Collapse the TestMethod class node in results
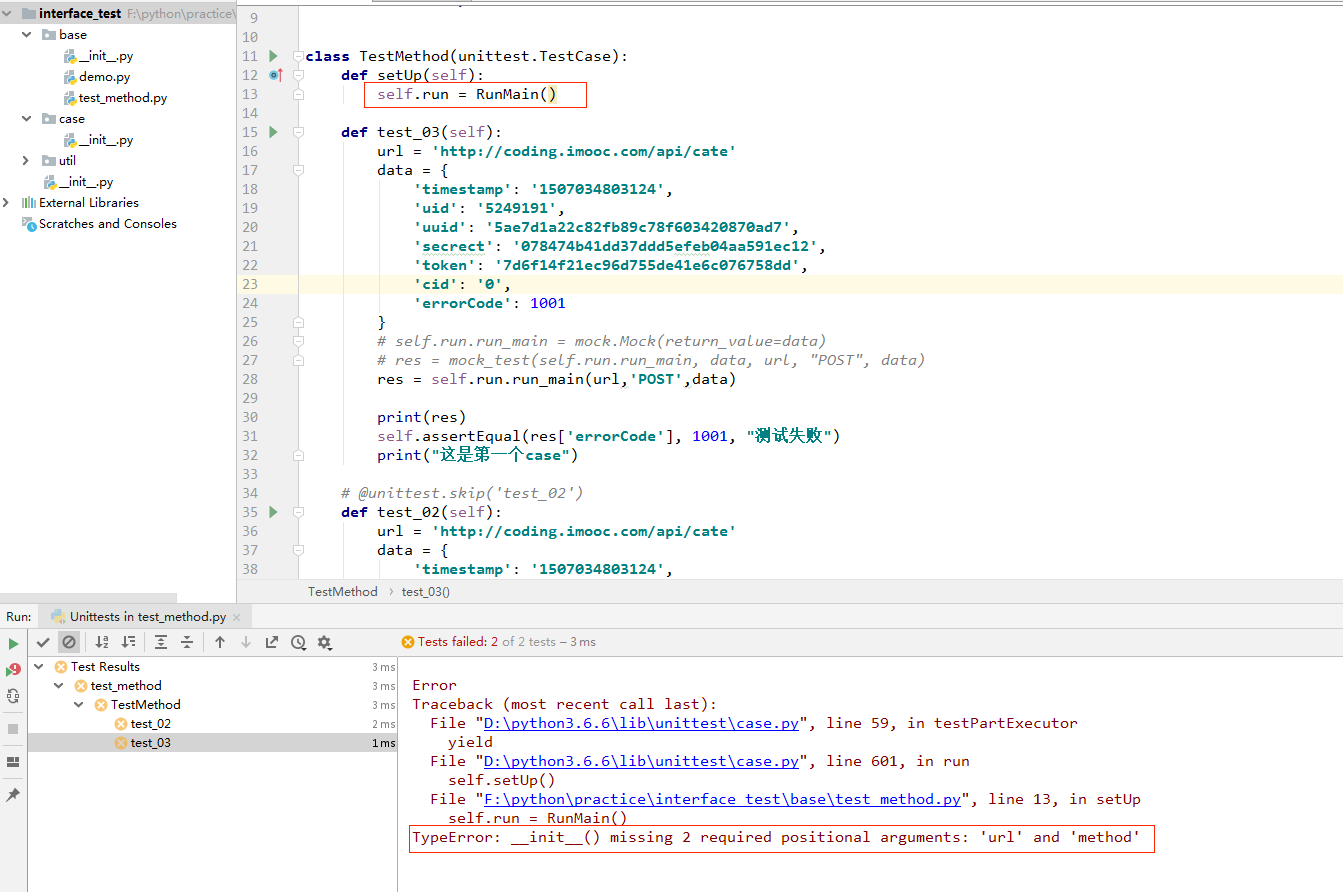Screen dimensions: 1343x892 [79, 705]
